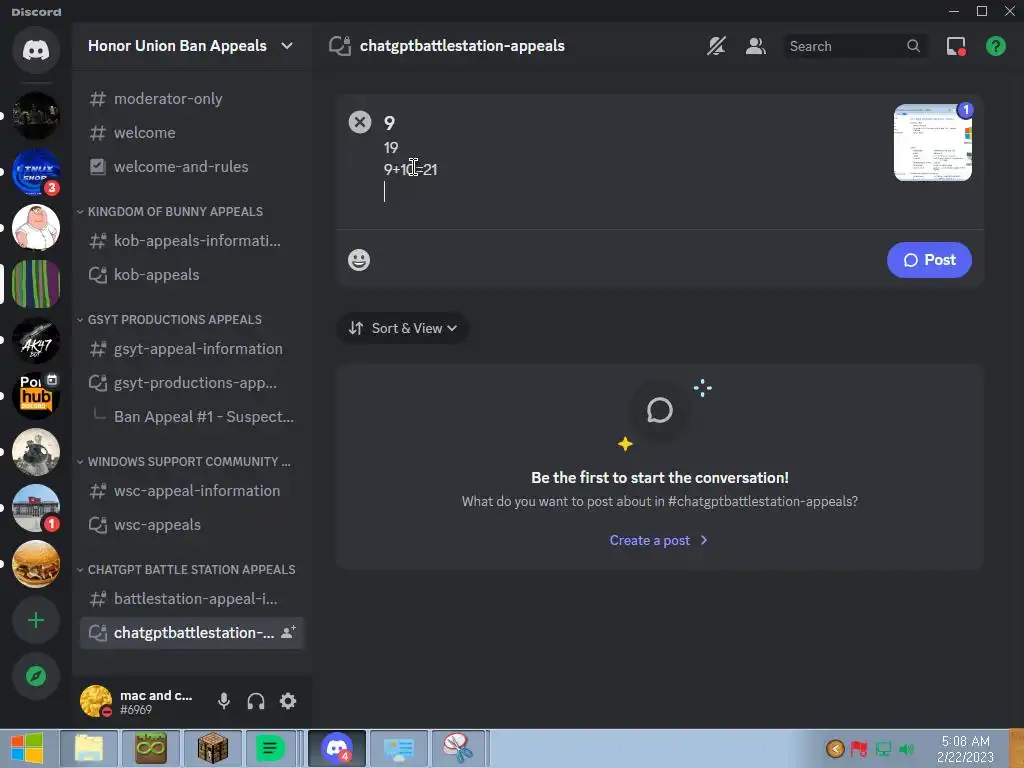Image resolution: width=1024 pixels, height=768 pixels.
Task: Click the volume speaker tray icon
Action: click(906, 749)
